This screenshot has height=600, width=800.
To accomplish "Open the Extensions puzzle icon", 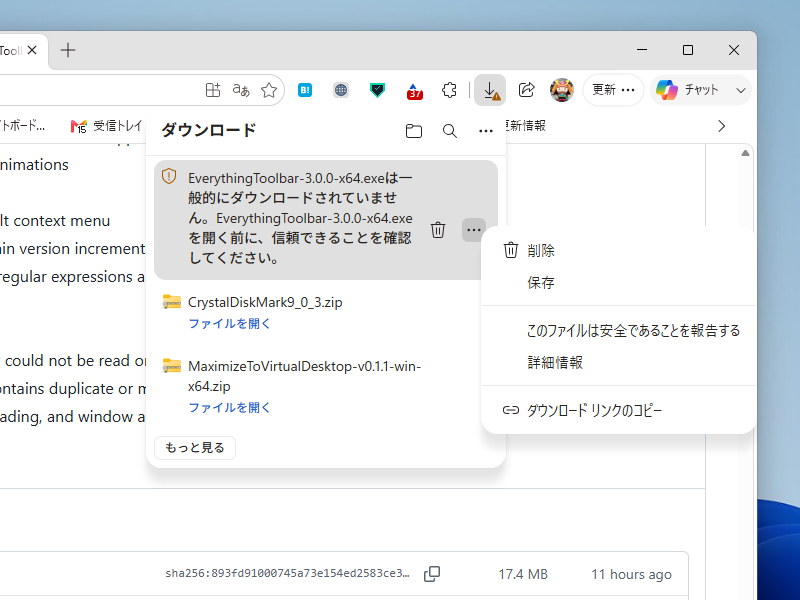I will point(449,90).
